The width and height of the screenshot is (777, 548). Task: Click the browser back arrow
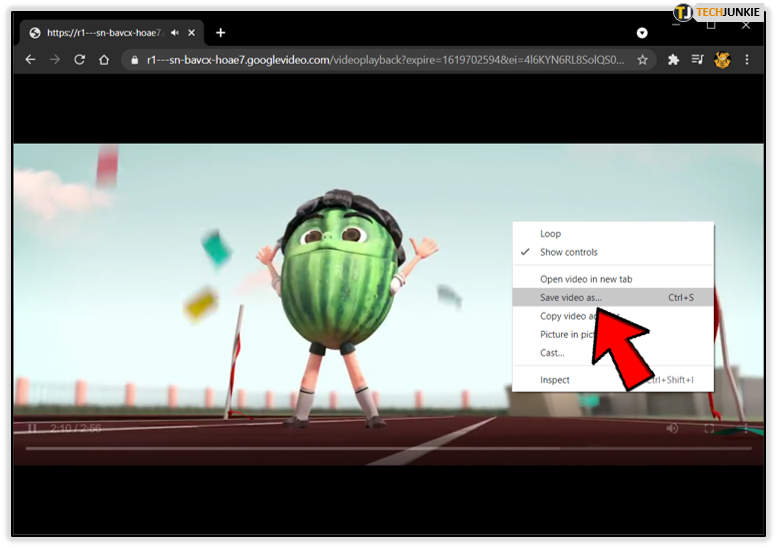[30, 60]
